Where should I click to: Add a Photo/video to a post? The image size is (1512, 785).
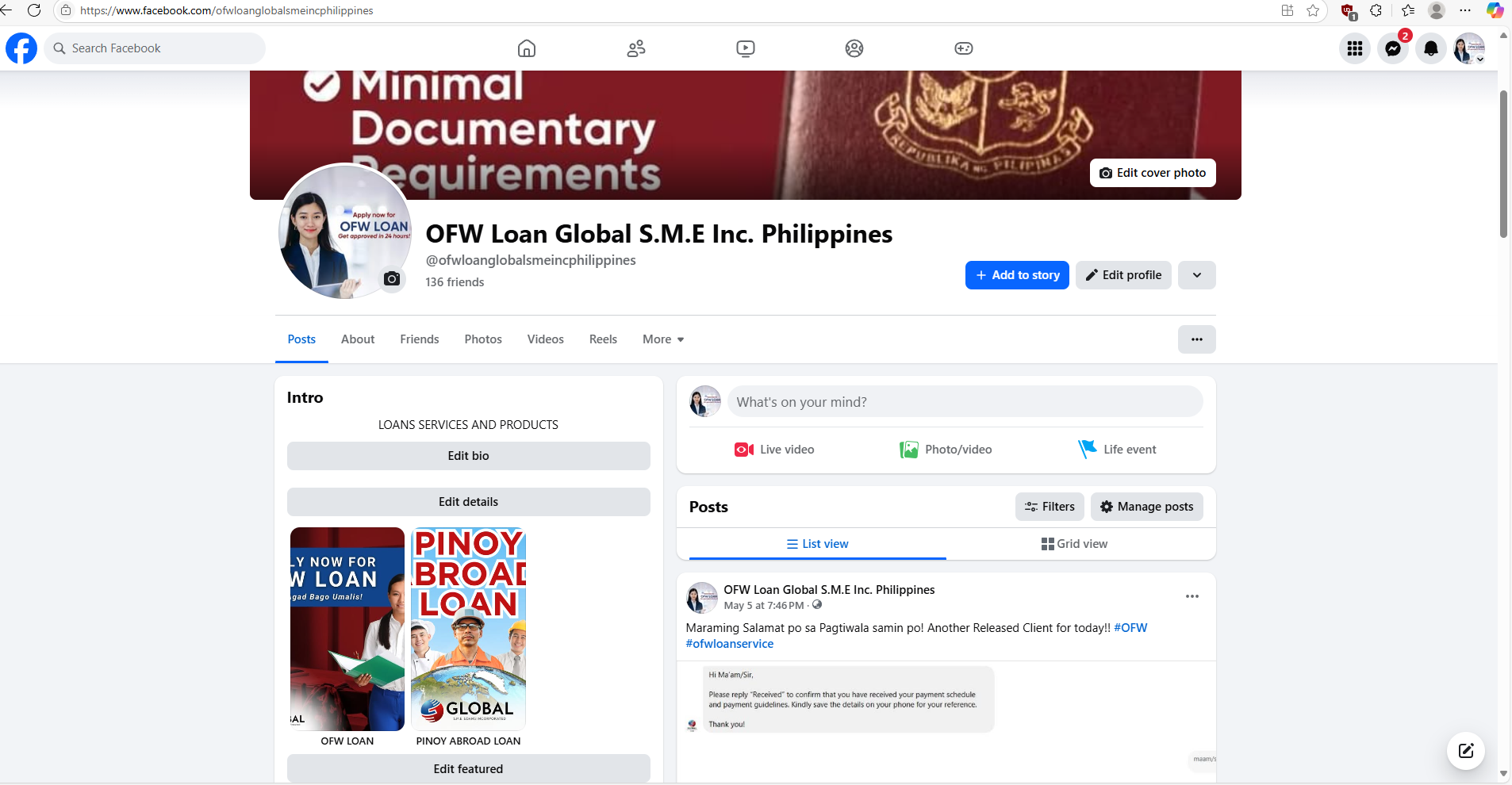[x=946, y=450]
